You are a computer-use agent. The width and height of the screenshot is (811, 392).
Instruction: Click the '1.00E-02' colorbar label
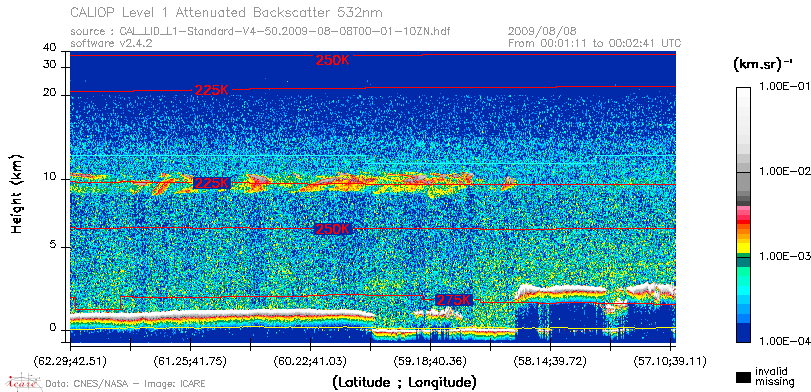point(785,171)
